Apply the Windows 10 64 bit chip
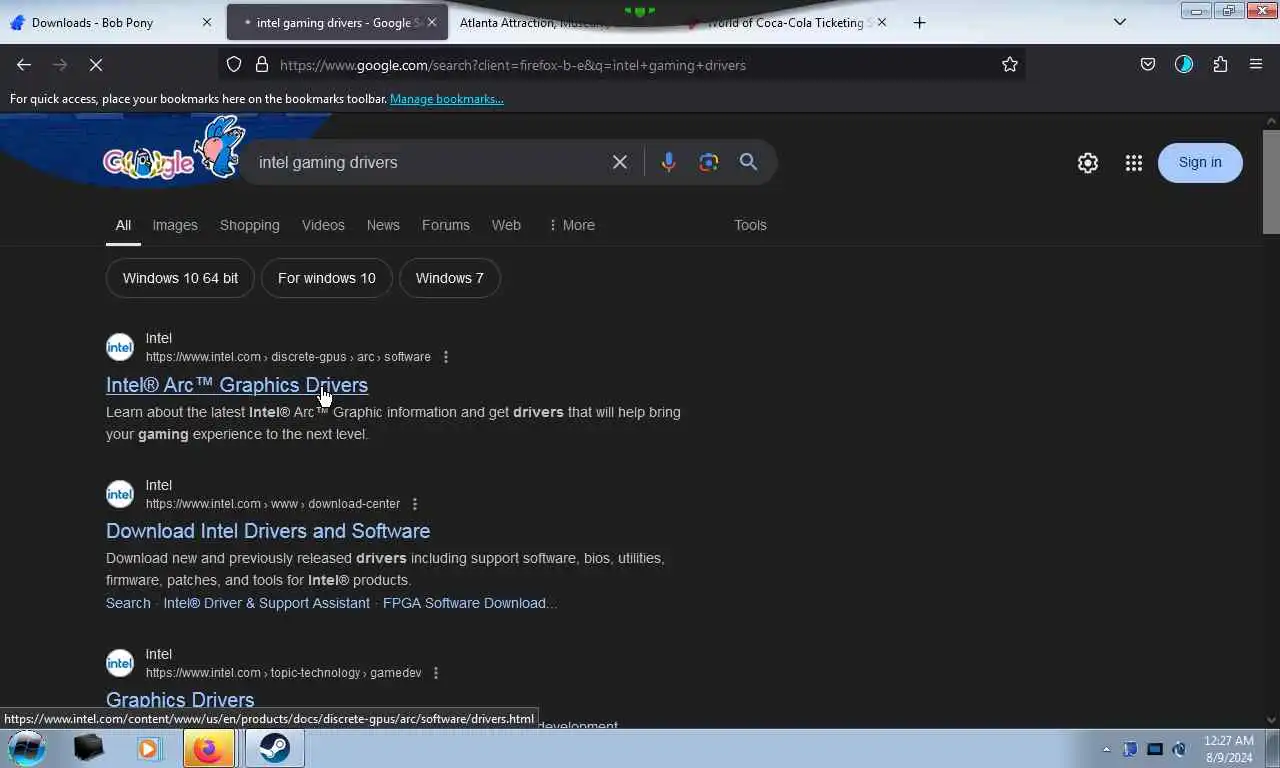 pos(180,278)
